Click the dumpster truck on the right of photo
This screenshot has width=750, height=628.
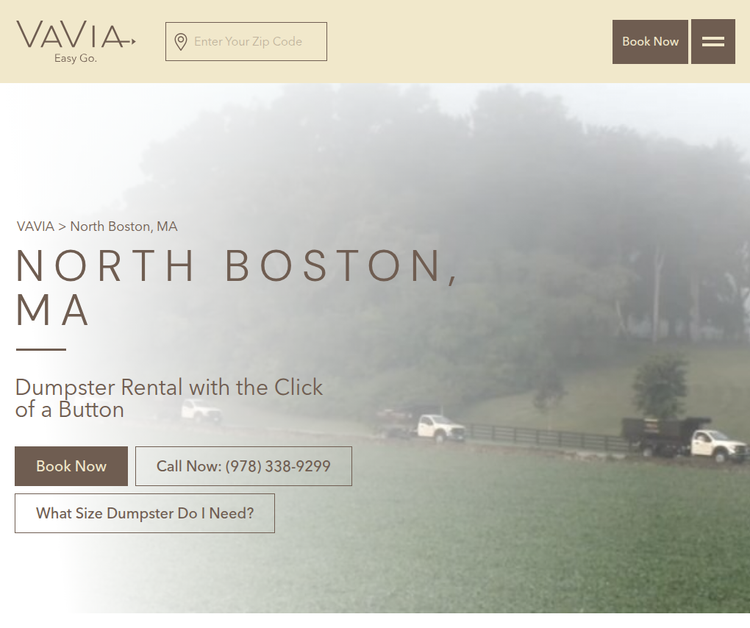point(684,439)
